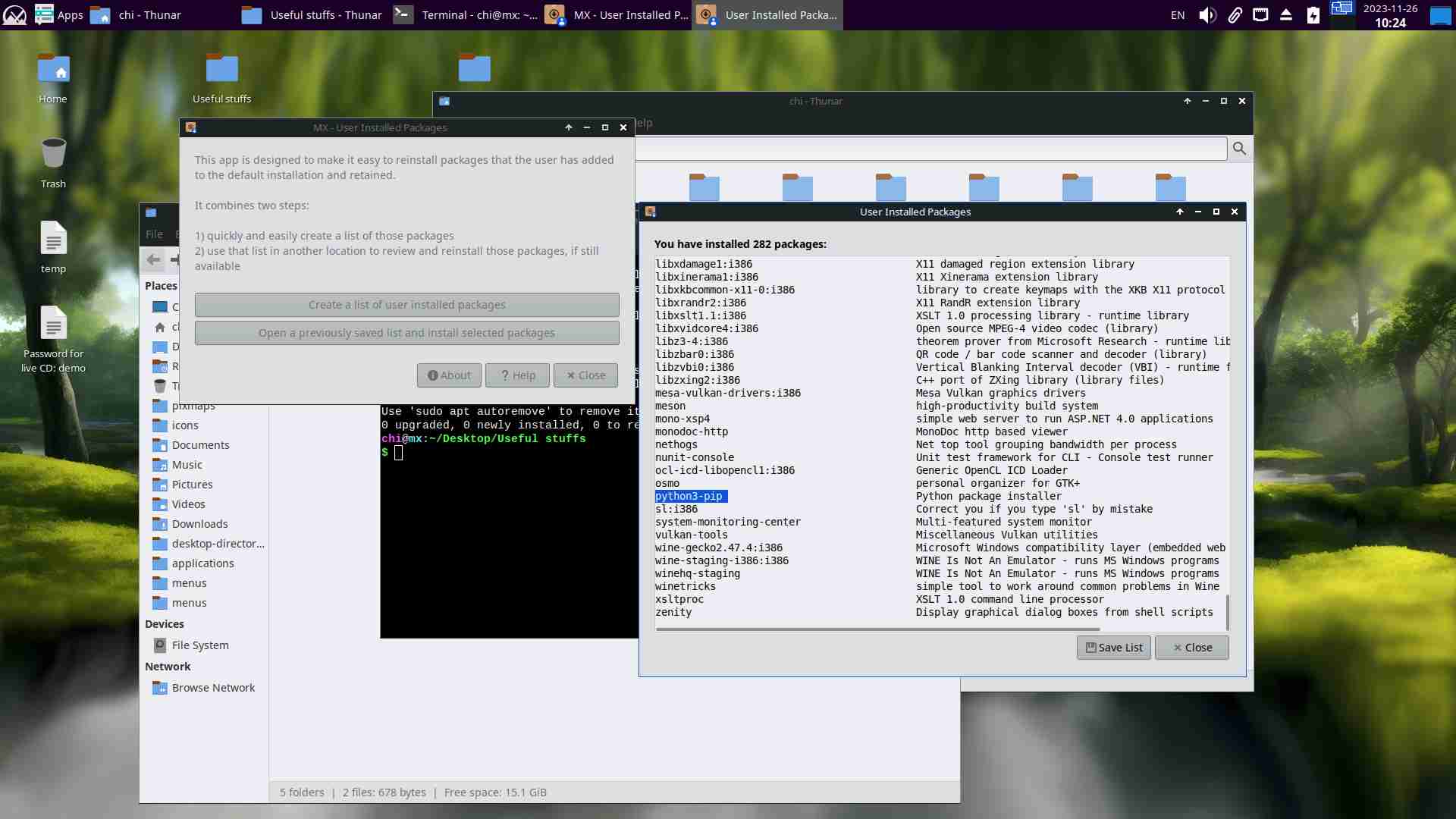Click the horizontal scrollbar of the package list
The width and height of the screenshot is (1456, 819).
click(x=877, y=629)
